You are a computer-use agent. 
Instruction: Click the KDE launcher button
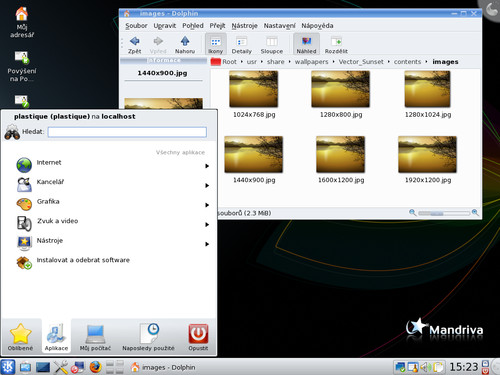[8, 367]
